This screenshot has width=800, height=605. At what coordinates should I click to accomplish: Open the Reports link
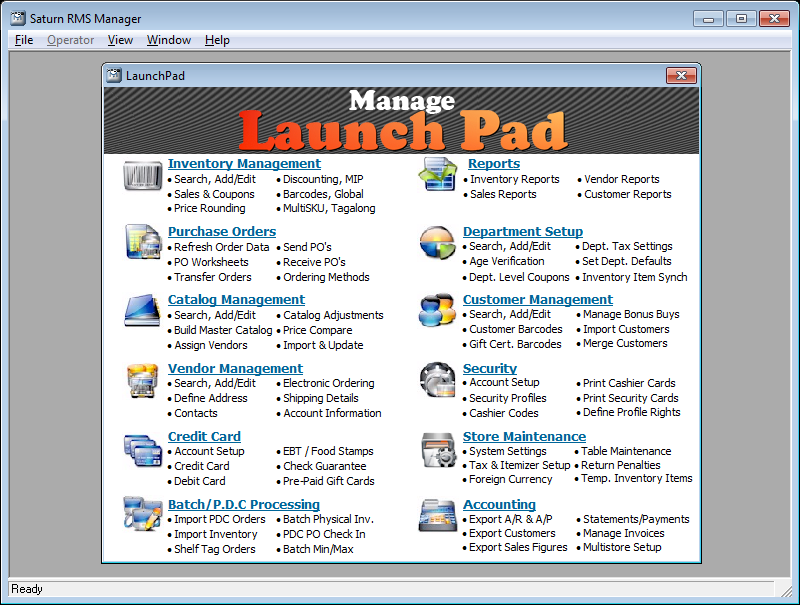click(494, 164)
